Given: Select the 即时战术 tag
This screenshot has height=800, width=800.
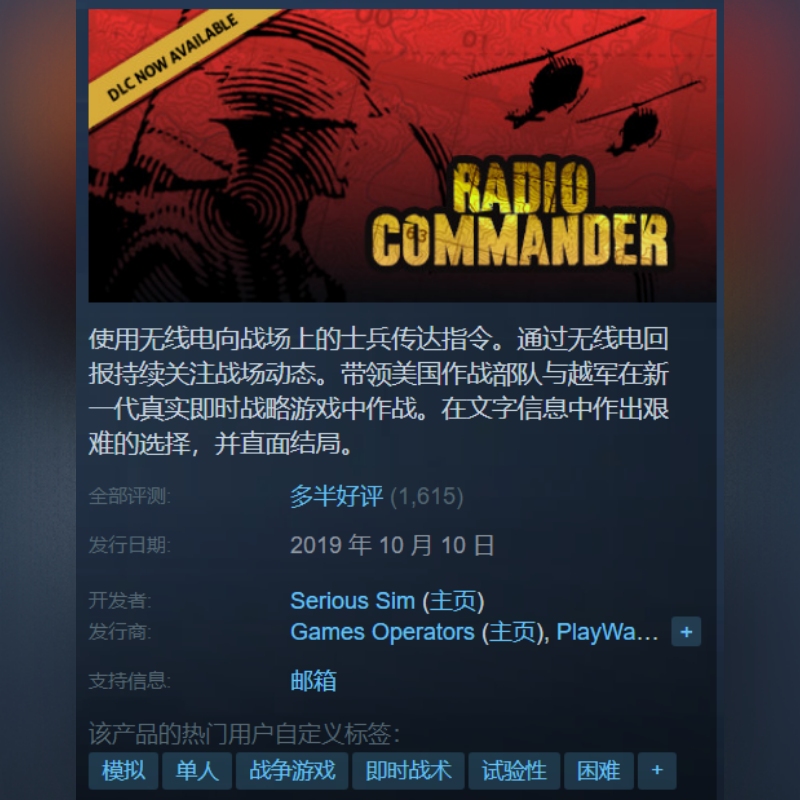Looking at the screenshot, I should (408, 770).
